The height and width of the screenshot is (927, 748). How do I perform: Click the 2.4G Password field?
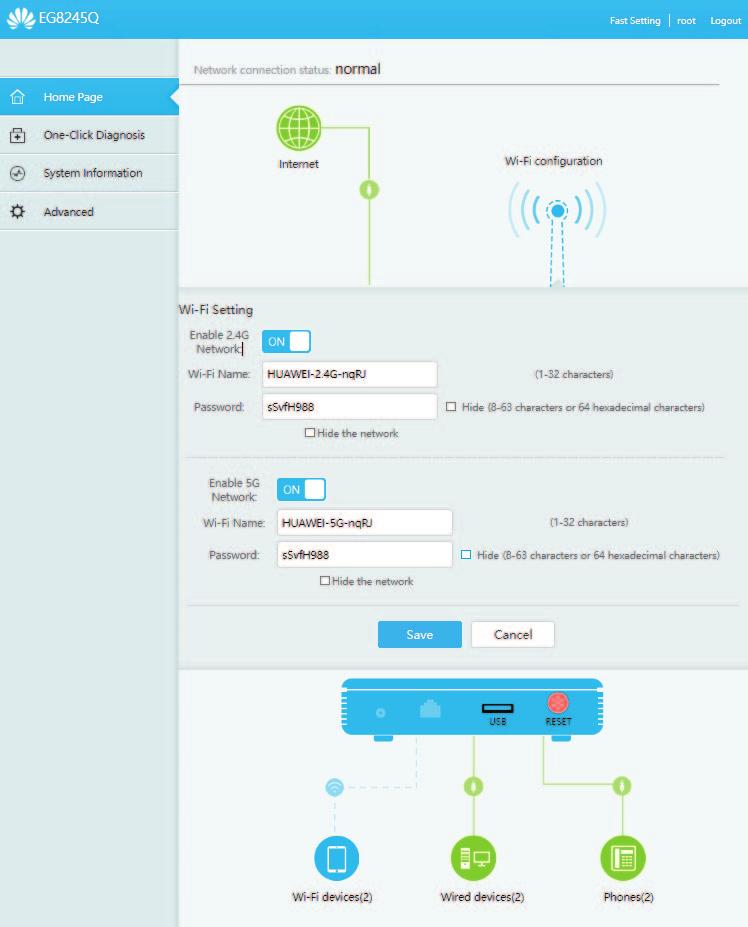(350, 407)
